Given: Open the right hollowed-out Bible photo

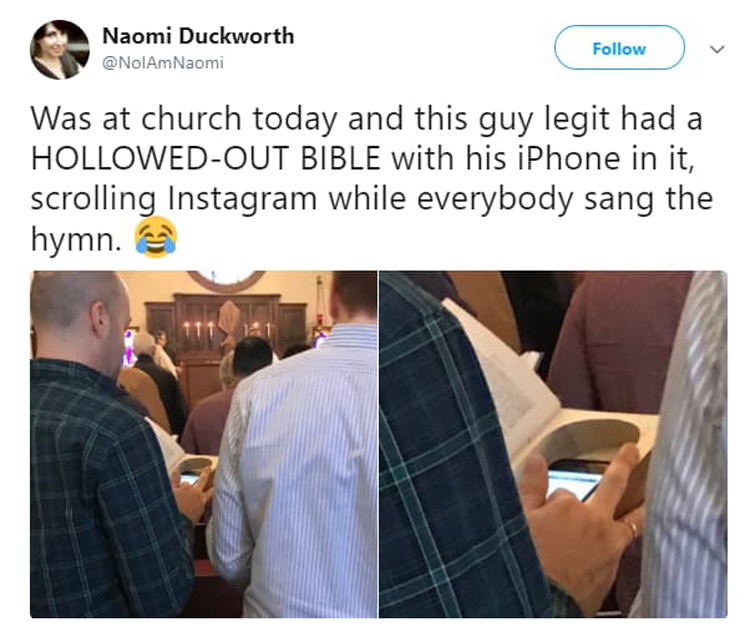Looking at the screenshot, I should click(553, 444).
